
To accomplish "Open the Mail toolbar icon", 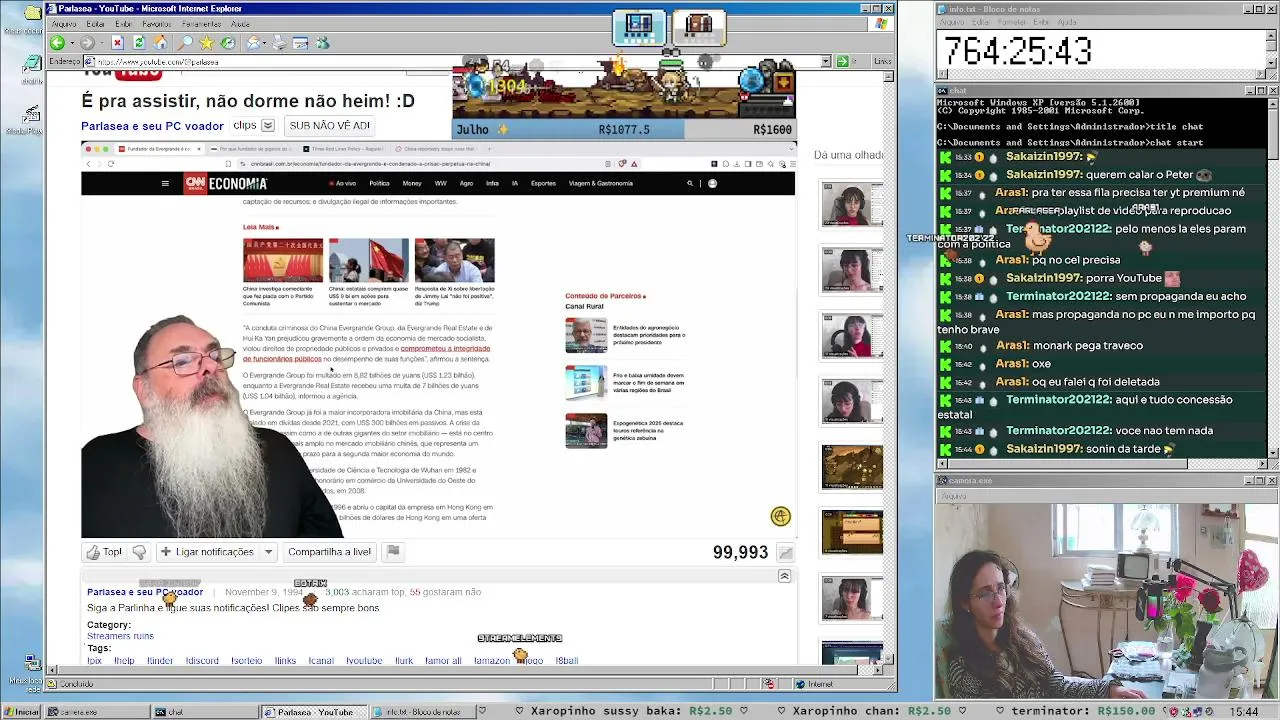I will coord(254,43).
